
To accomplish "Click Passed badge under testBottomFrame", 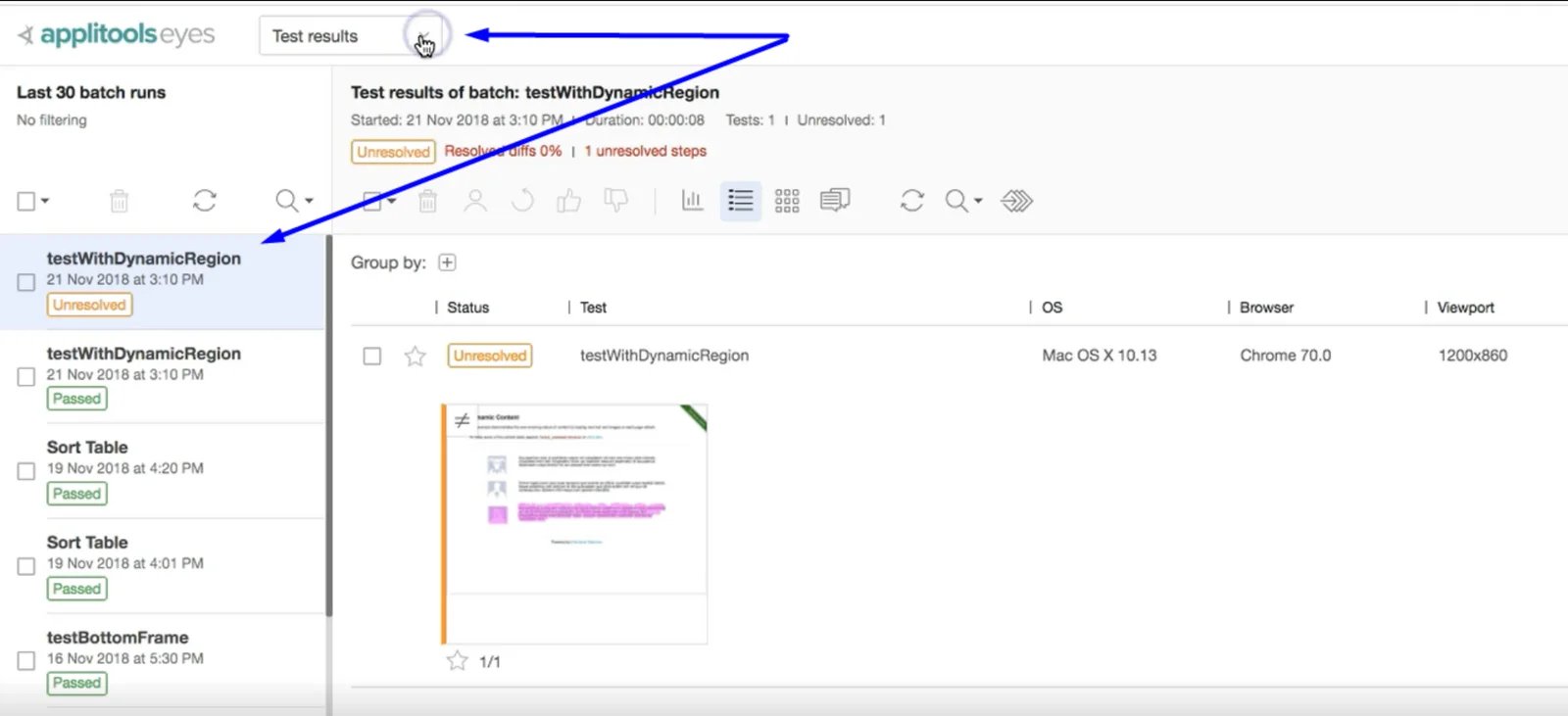I will 77,684.
